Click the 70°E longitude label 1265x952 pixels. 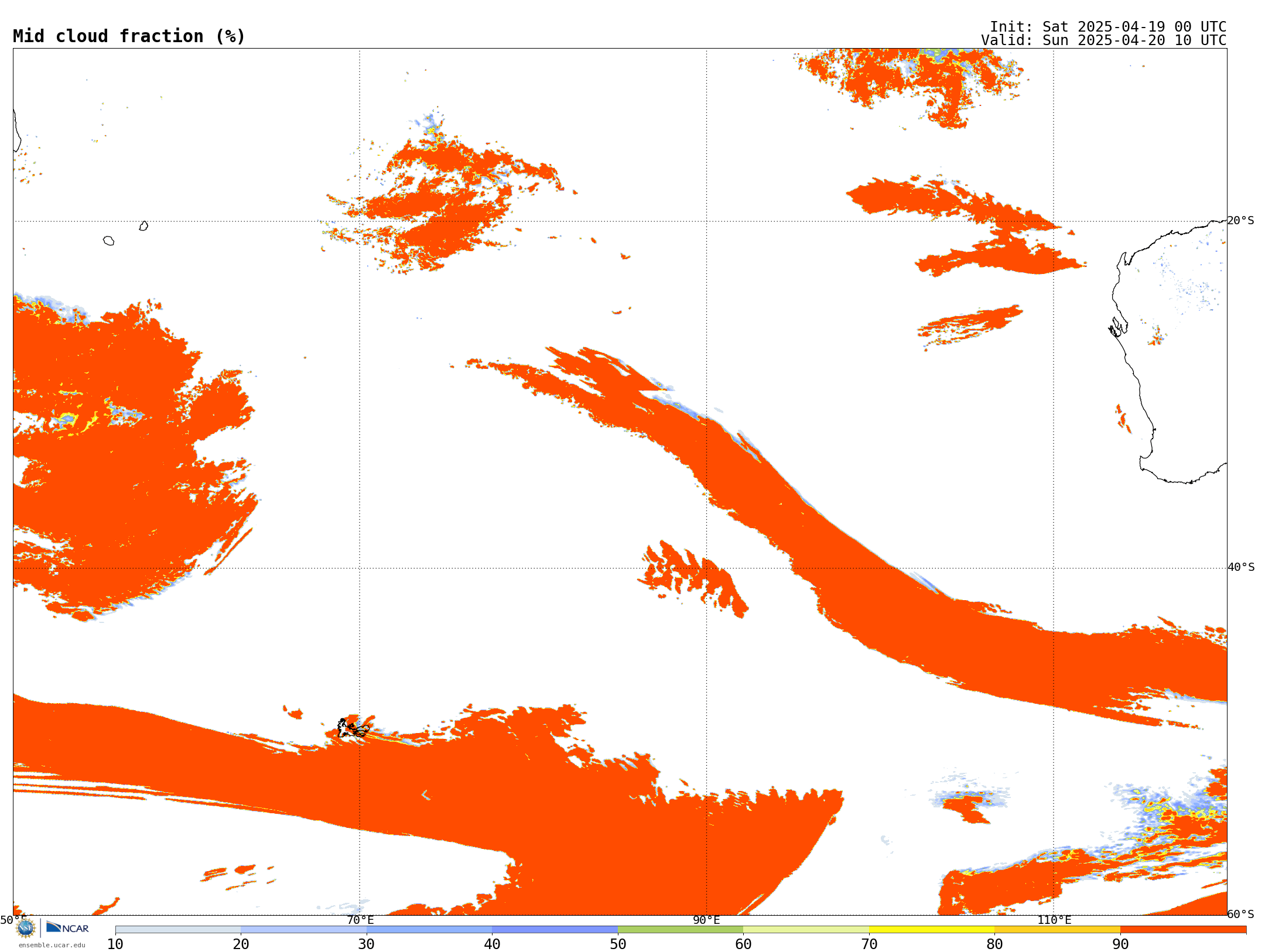360,920
